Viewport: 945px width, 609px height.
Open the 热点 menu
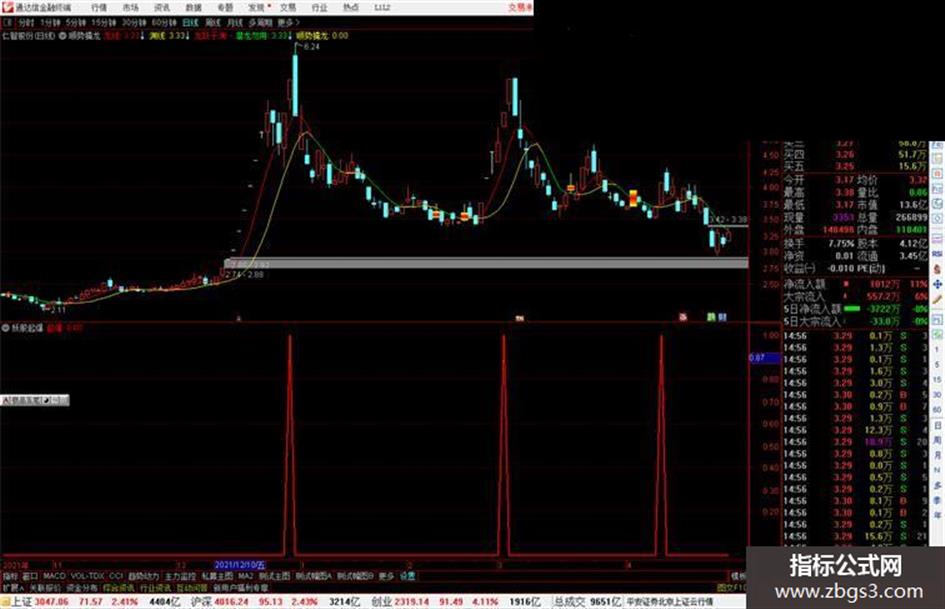(351, 7)
